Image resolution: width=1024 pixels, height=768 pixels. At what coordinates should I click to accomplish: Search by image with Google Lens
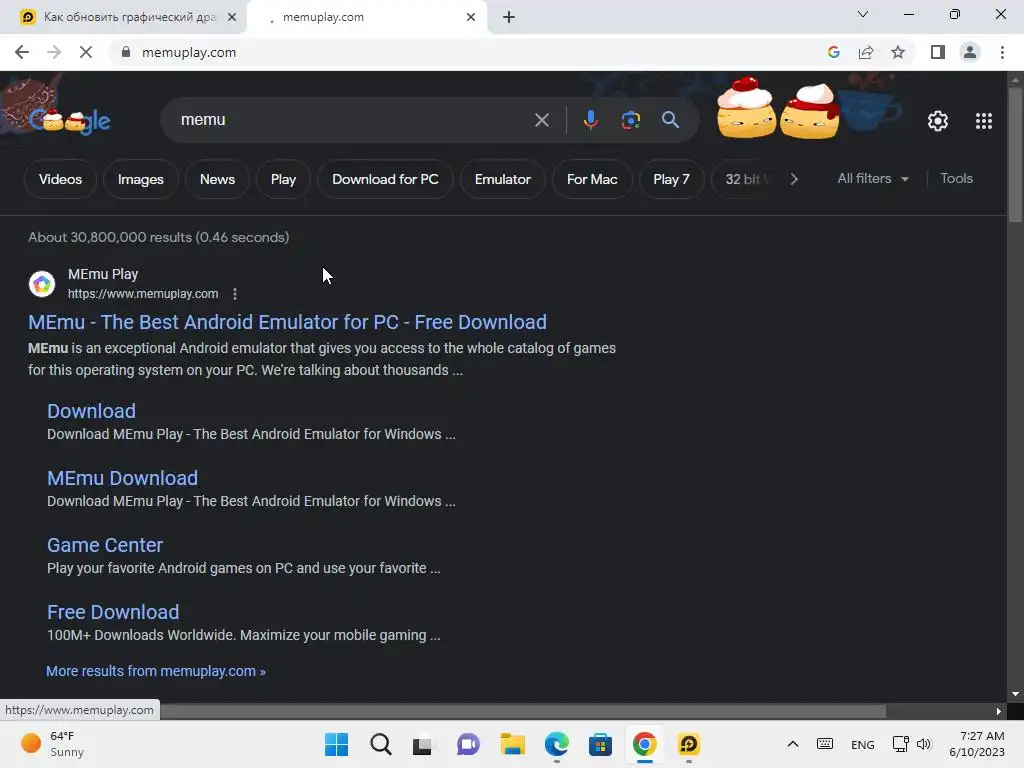(630, 120)
